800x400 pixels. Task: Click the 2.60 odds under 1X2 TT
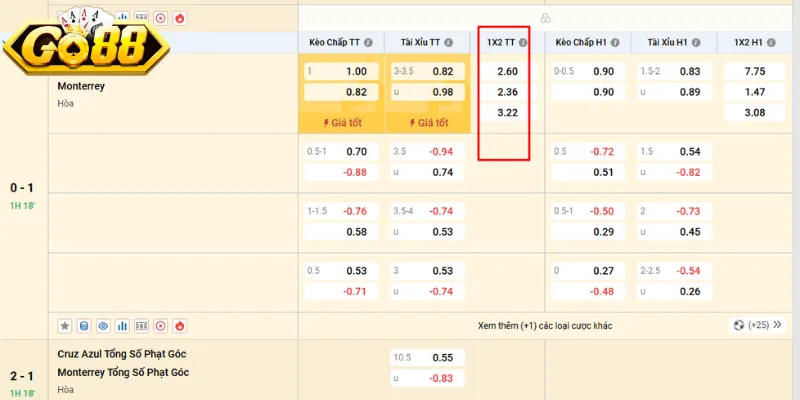tap(507, 72)
